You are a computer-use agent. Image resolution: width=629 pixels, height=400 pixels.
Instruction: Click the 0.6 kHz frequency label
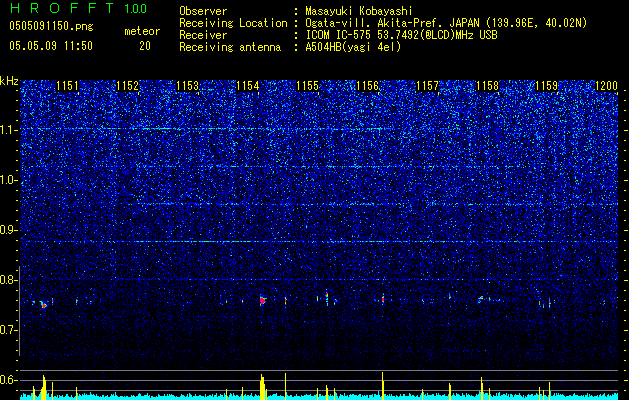(x=9, y=380)
